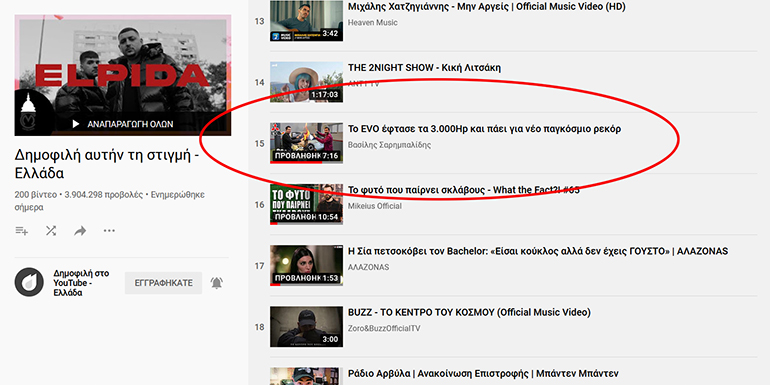Open Δημοφιλή στο YouTube - Ελλάδα channel name
Screen dimensions: 770x385
click(x=81, y=283)
